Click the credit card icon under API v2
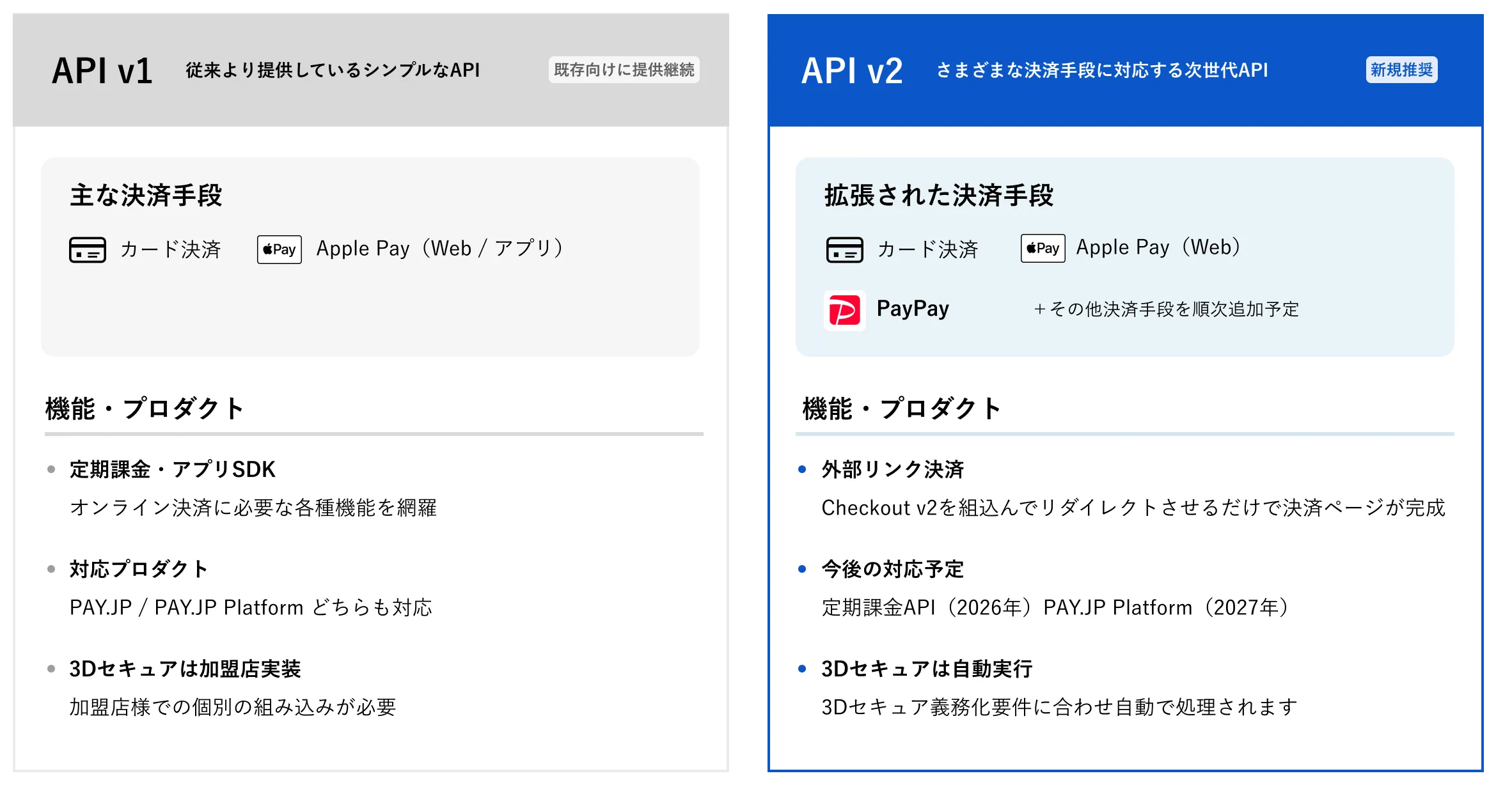The image size is (1512, 785). [x=844, y=249]
